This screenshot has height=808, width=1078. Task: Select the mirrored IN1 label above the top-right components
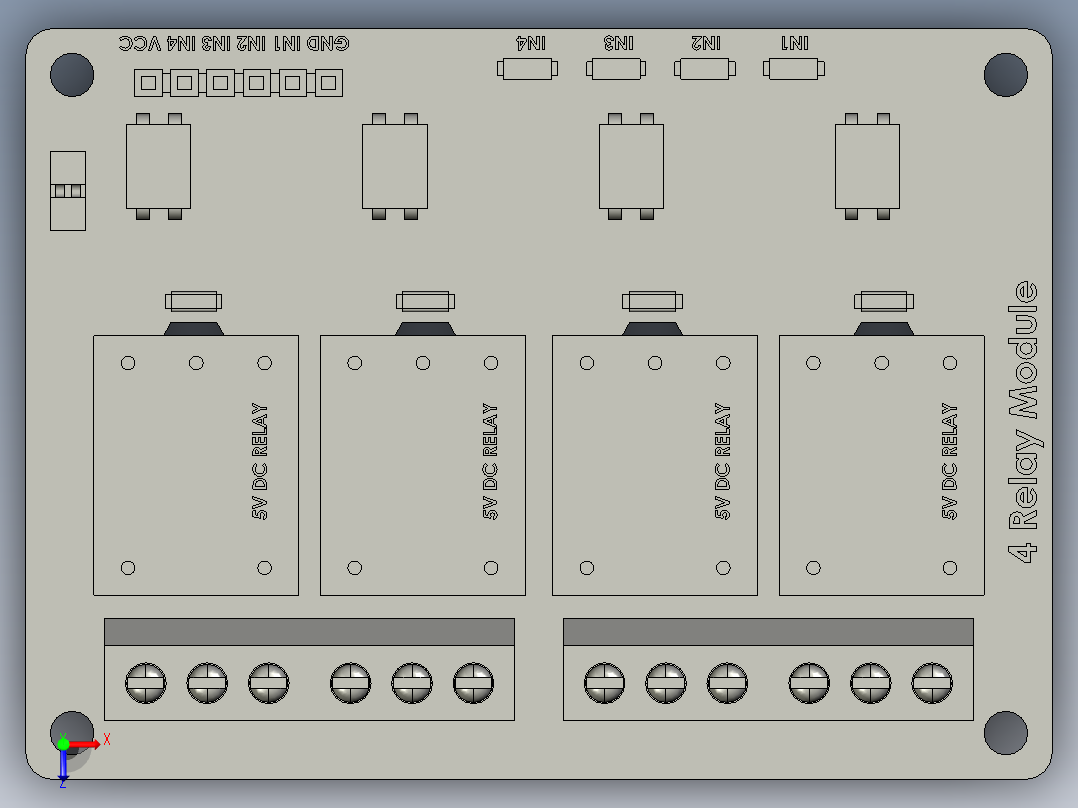pos(795,43)
